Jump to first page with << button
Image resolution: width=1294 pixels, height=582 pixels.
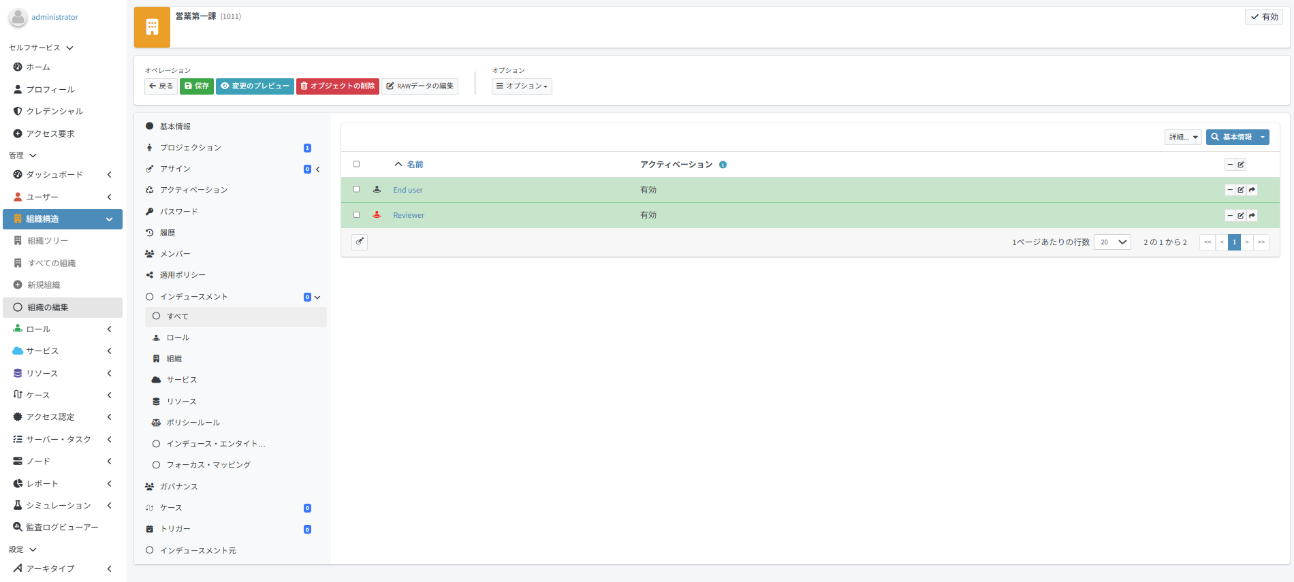[x=1208, y=242]
